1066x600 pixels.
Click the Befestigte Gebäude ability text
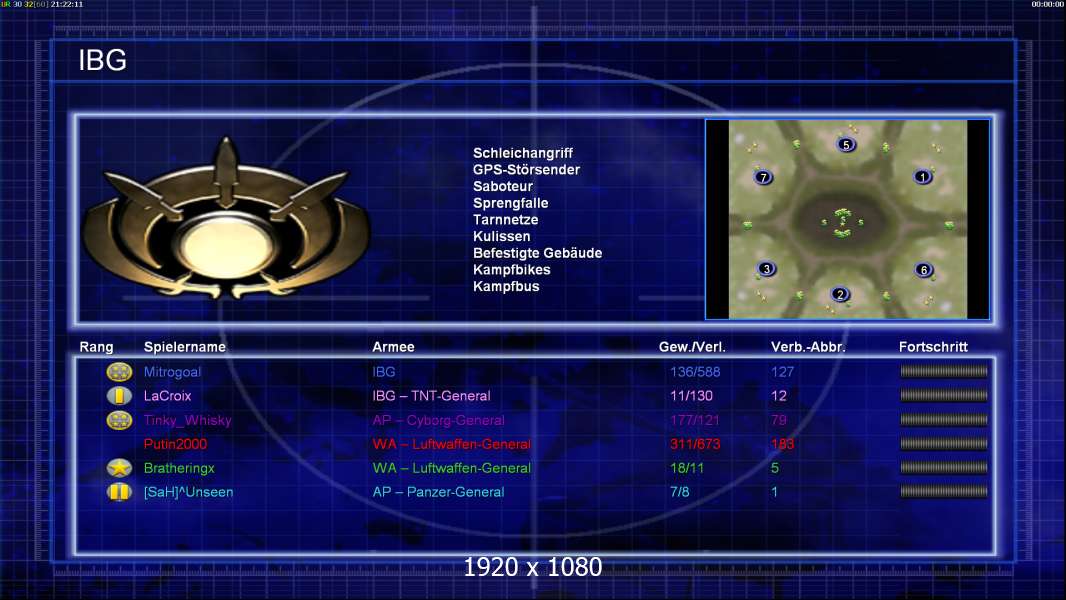537,253
